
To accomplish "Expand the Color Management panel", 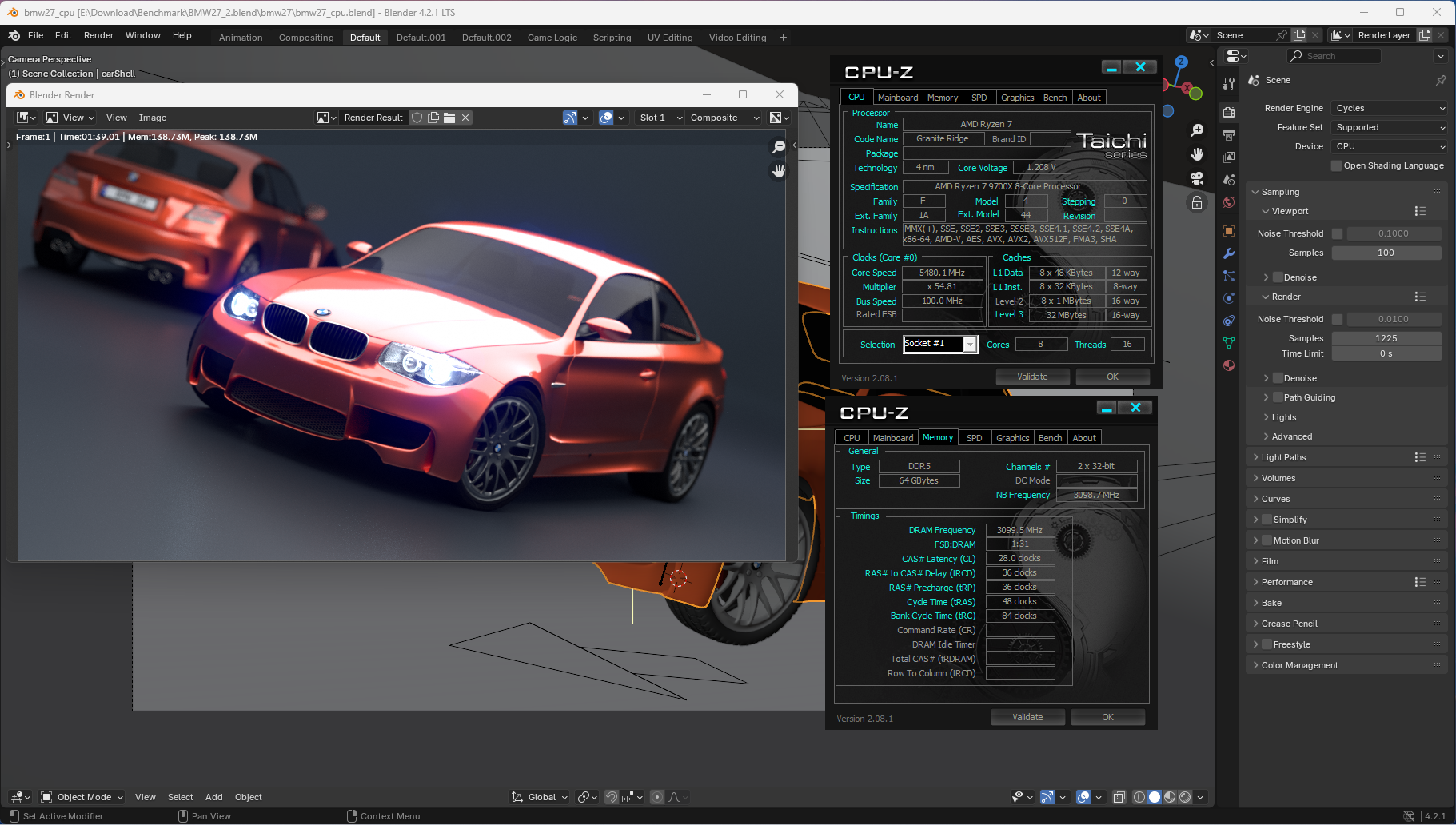I will tap(1299, 665).
